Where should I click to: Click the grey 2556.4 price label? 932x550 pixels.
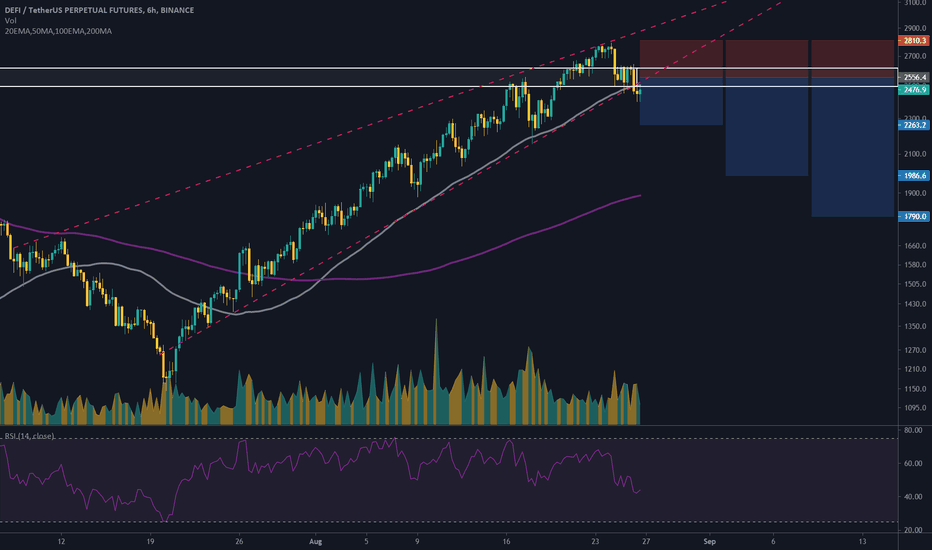[914, 77]
